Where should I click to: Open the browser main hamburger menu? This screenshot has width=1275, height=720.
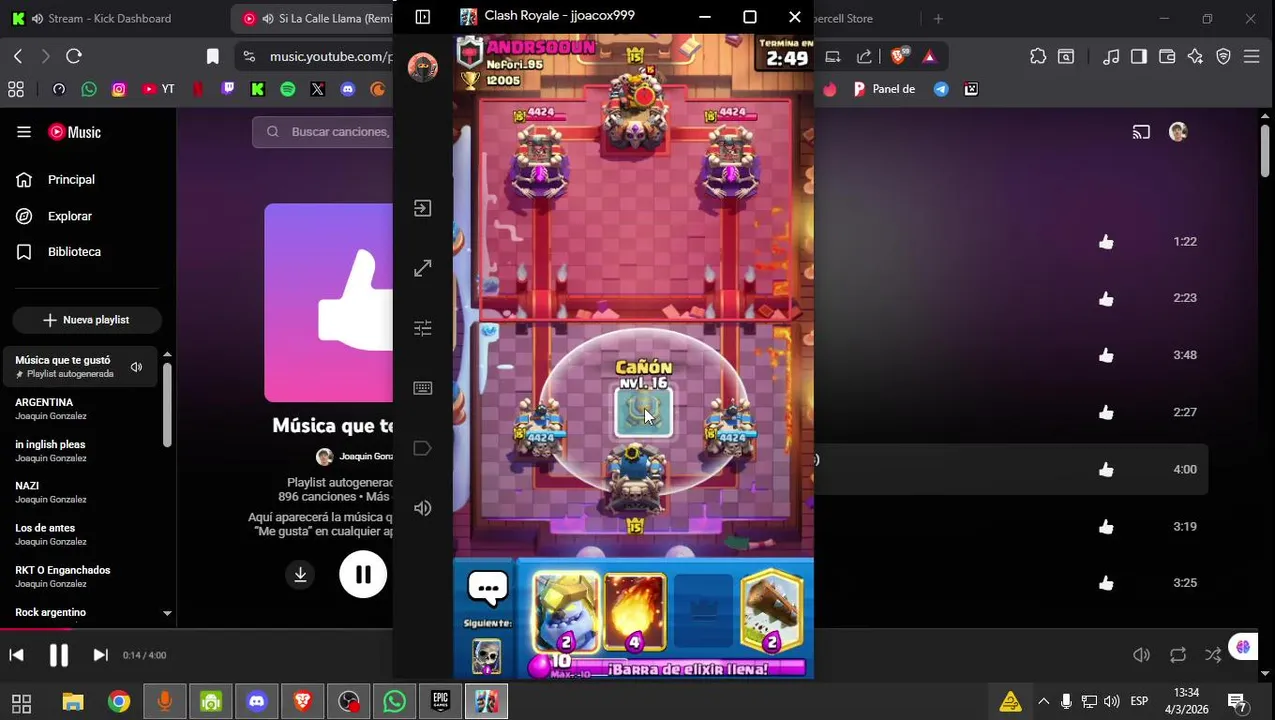1251,56
